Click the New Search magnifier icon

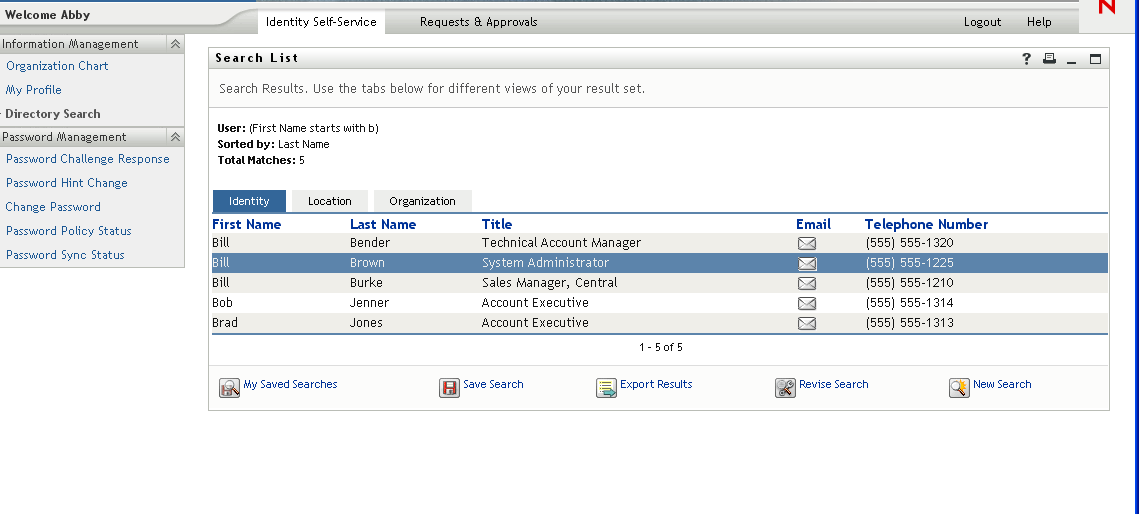click(959, 388)
